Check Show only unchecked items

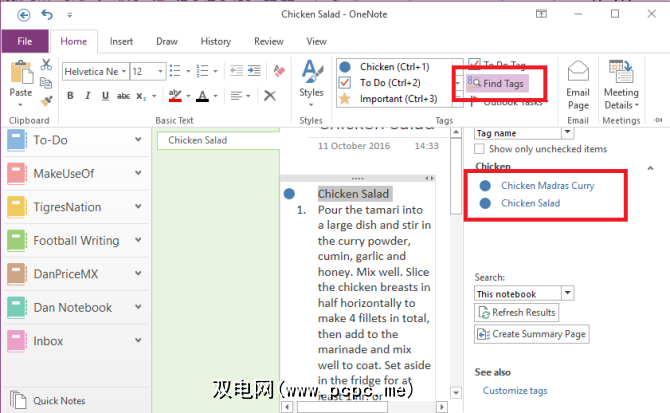pos(479,149)
